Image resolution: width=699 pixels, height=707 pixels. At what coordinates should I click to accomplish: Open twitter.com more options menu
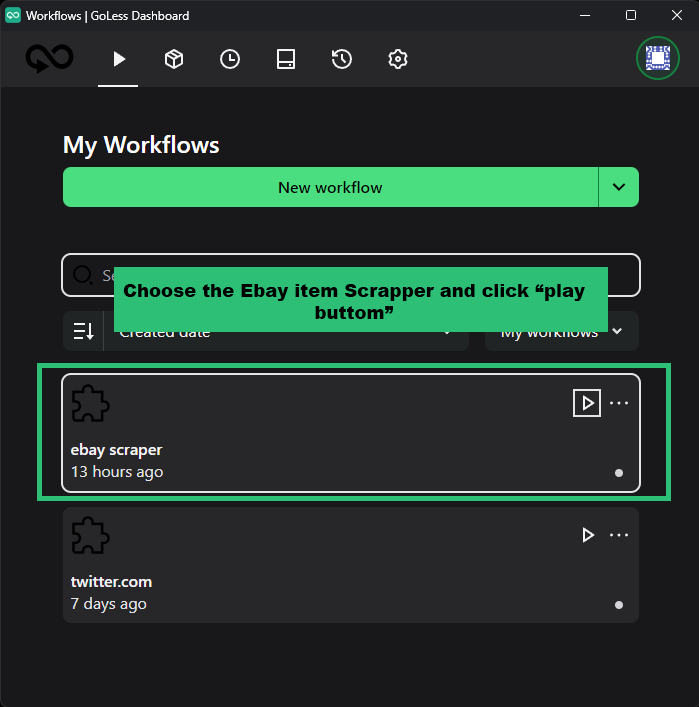(619, 535)
